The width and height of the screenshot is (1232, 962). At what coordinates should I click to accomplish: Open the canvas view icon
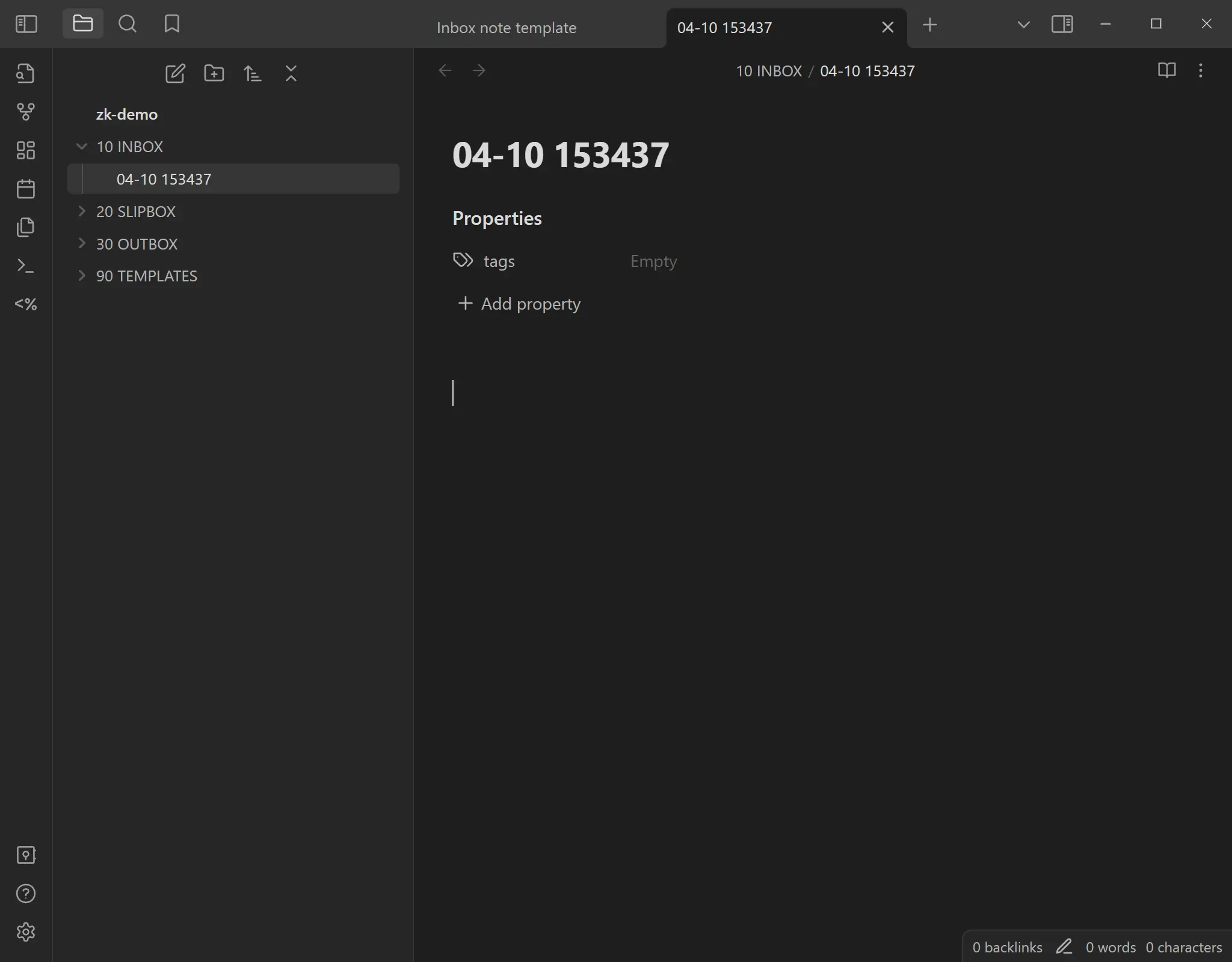click(x=26, y=150)
